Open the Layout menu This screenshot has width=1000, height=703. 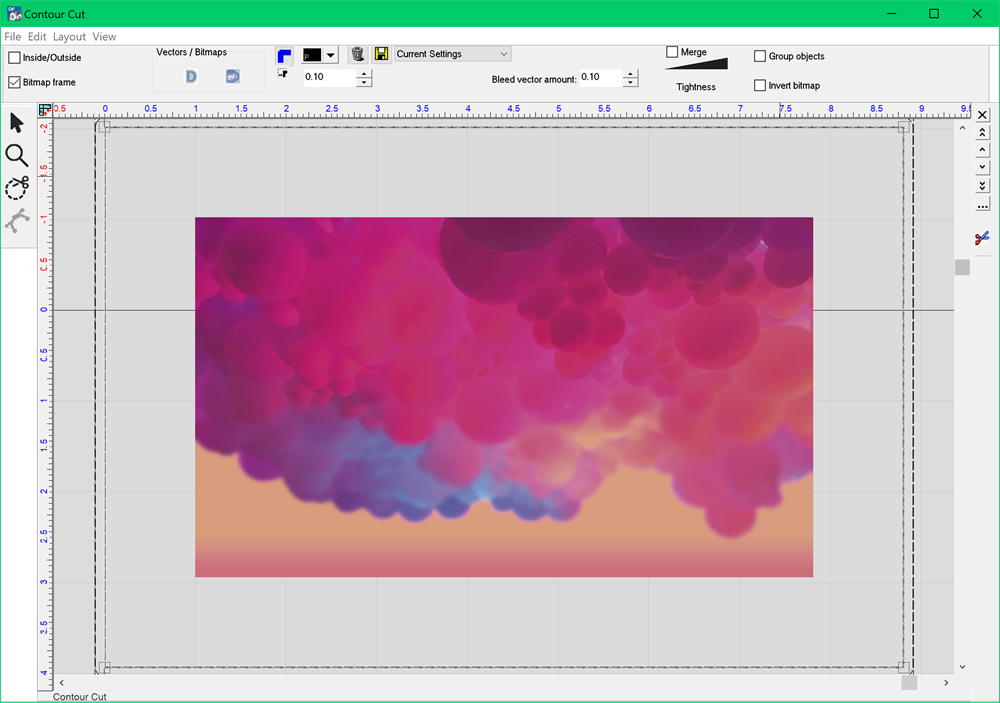[x=69, y=37]
